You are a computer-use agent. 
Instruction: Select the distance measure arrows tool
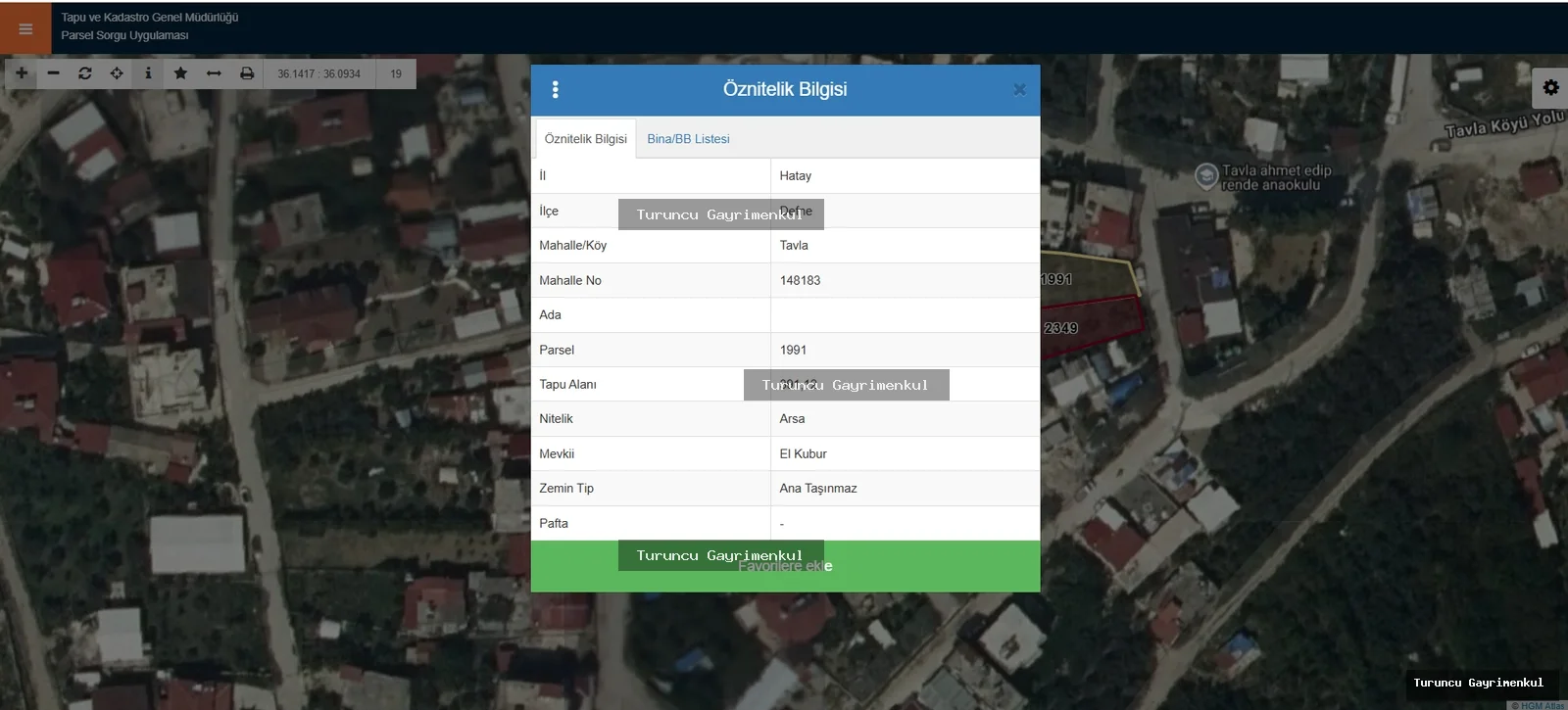[x=214, y=73]
